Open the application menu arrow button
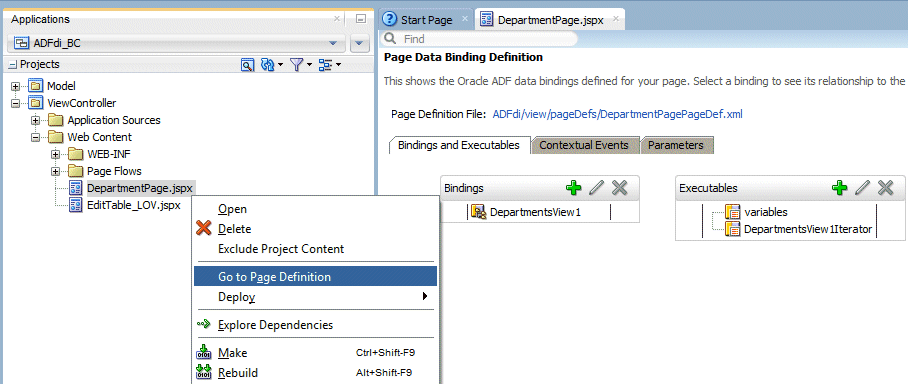The image size is (908, 384). tap(360, 43)
